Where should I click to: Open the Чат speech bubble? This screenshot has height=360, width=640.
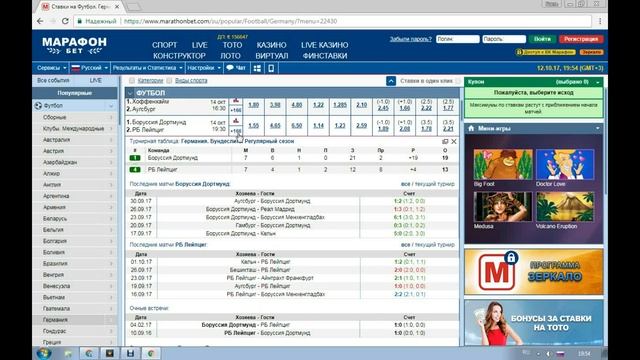[x=236, y=68]
